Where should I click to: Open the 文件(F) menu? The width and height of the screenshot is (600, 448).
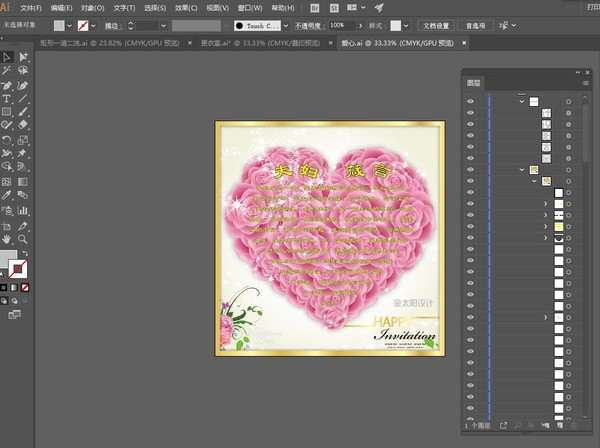point(31,8)
